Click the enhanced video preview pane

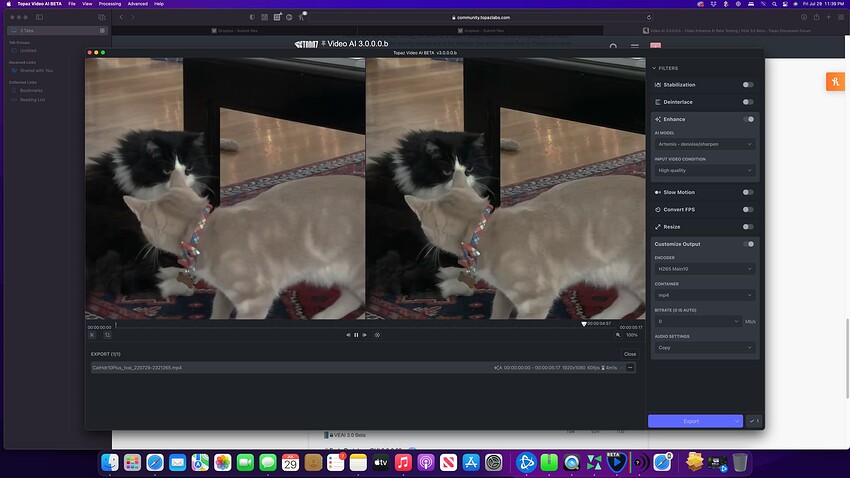505,189
